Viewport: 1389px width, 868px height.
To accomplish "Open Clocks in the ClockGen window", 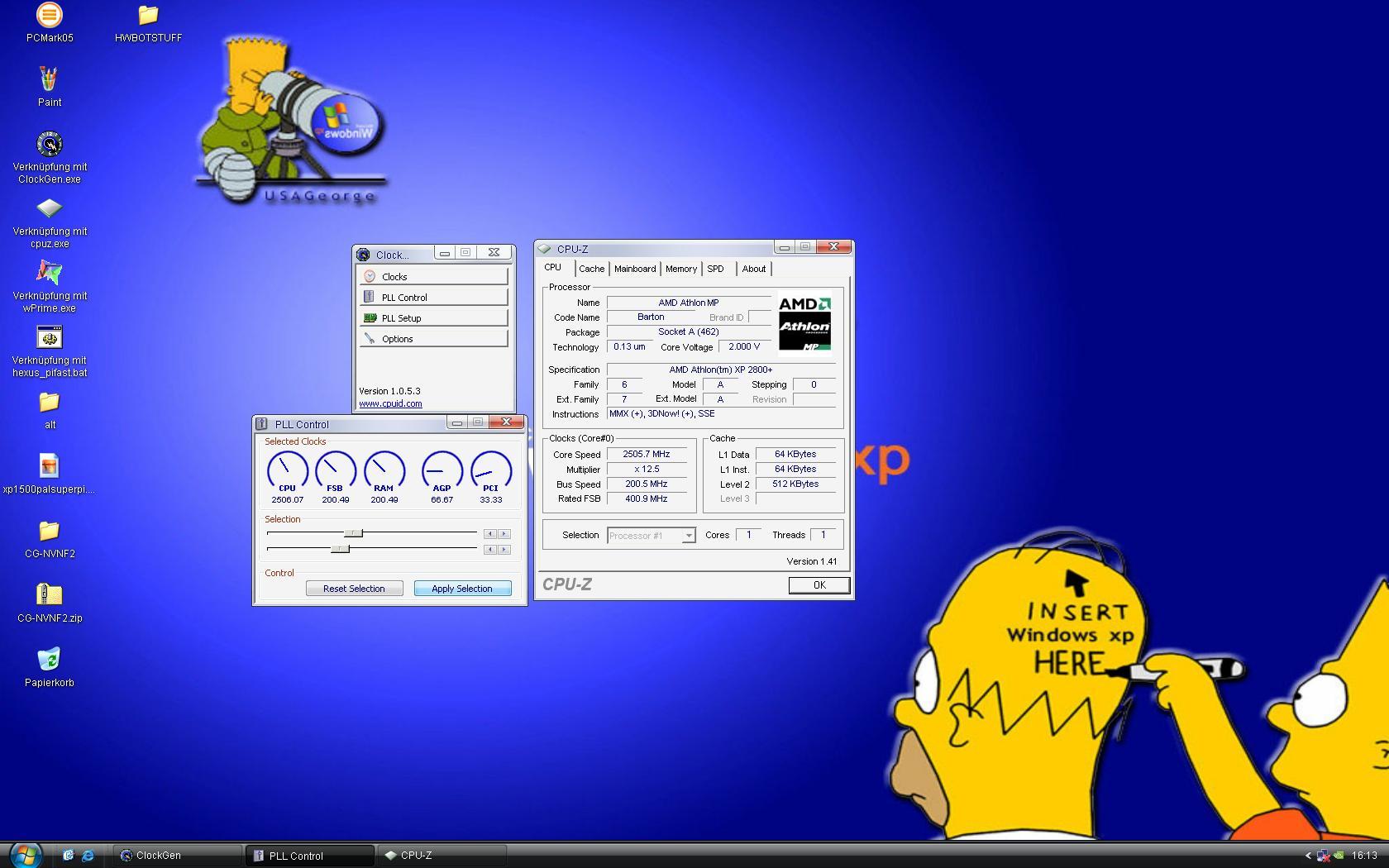I will point(434,276).
